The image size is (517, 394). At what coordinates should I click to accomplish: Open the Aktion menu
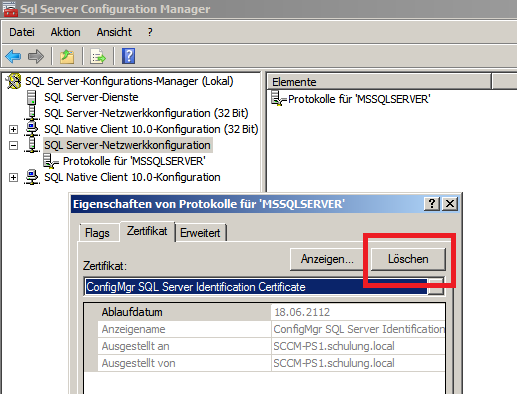tap(65, 32)
